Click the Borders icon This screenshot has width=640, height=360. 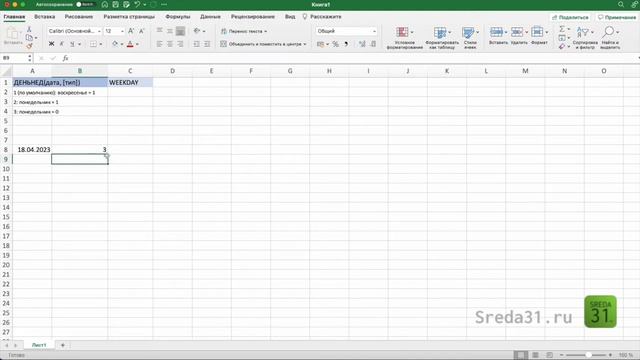click(93, 44)
